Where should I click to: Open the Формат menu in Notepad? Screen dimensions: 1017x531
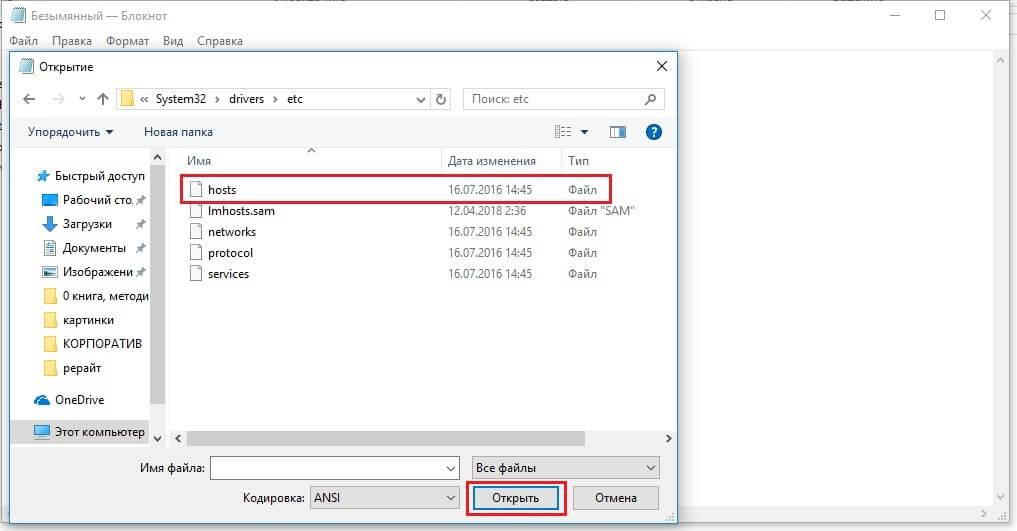[x=127, y=41]
